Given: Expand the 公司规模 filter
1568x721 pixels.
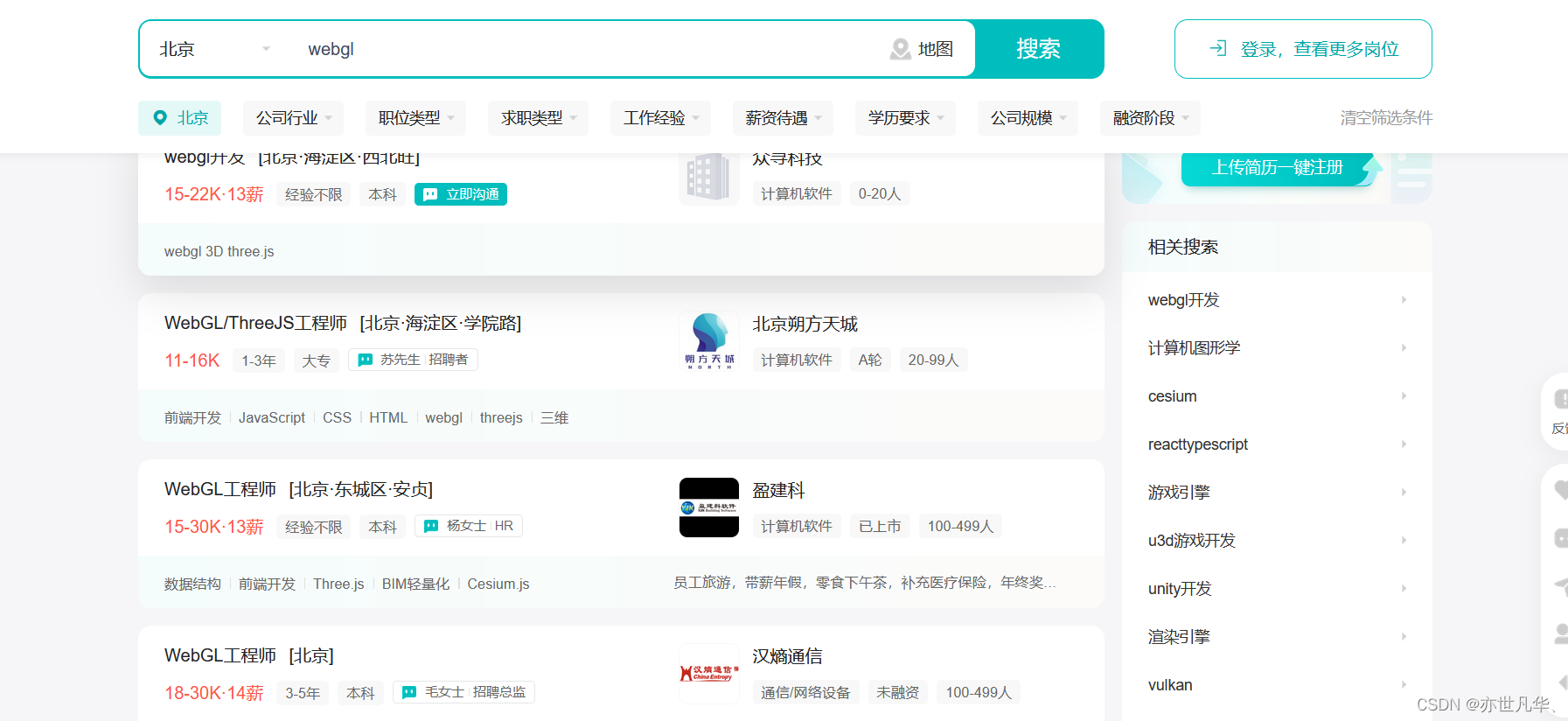Looking at the screenshot, I should pyautogui.click(x=1028, y=118).
